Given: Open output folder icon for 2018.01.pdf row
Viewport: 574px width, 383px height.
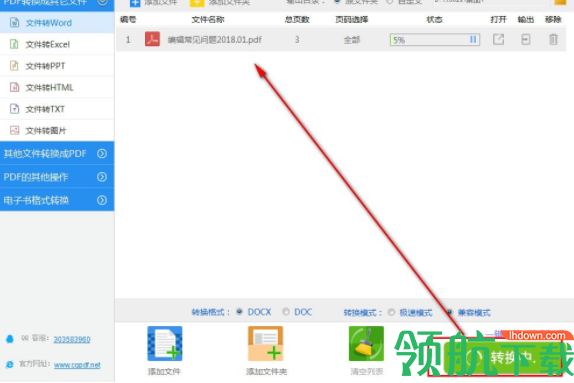Looking at the screenshot, I should point(526,39).
